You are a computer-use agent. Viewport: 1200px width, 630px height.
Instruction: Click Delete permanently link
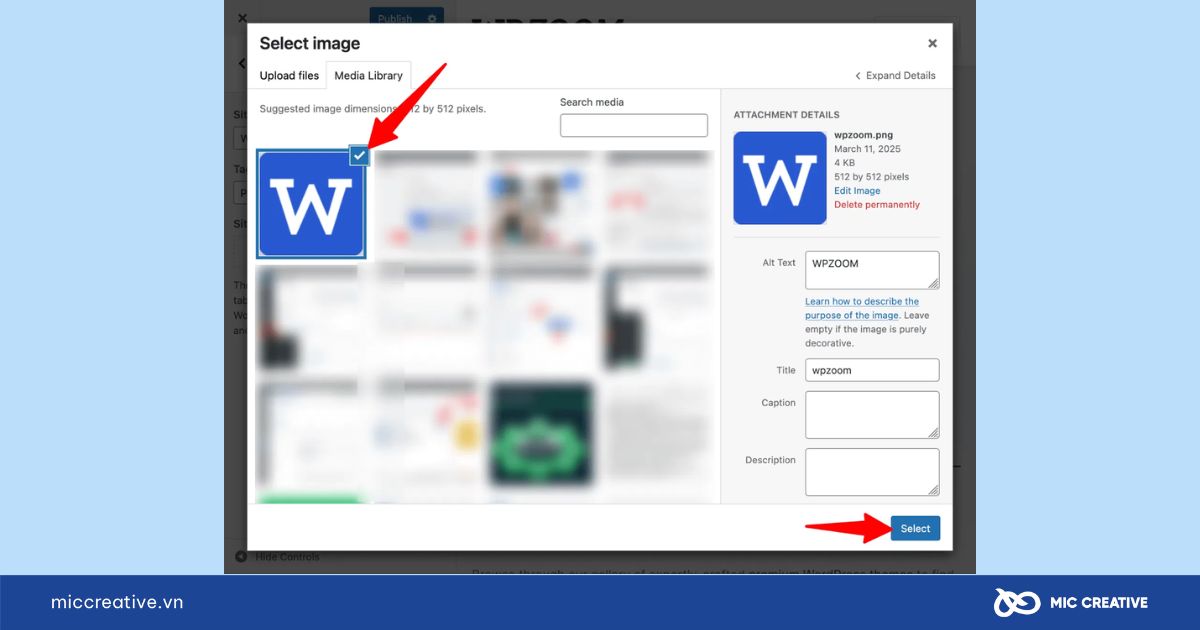tap(877, 205)
